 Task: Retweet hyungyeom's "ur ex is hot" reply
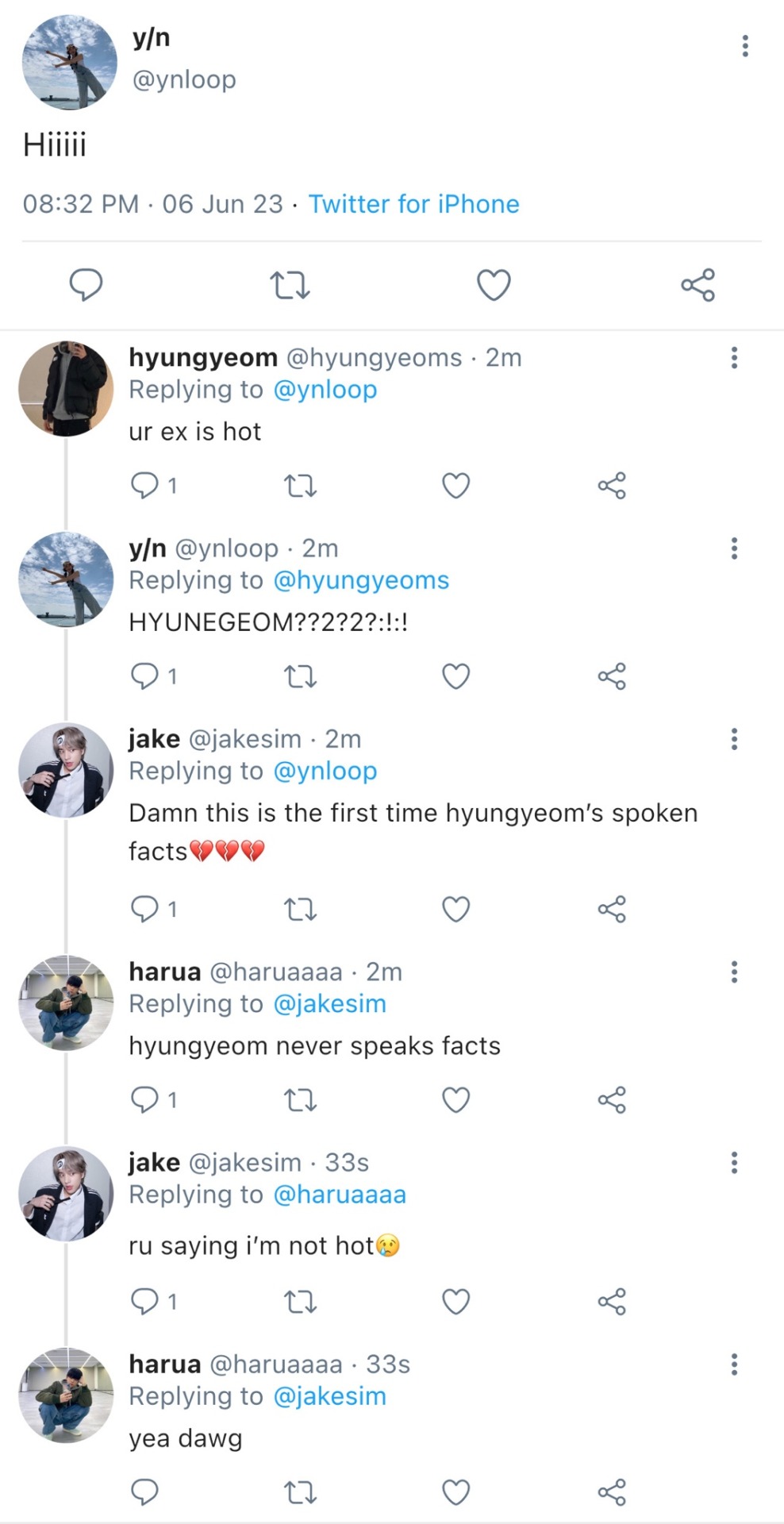click(300, 485)
